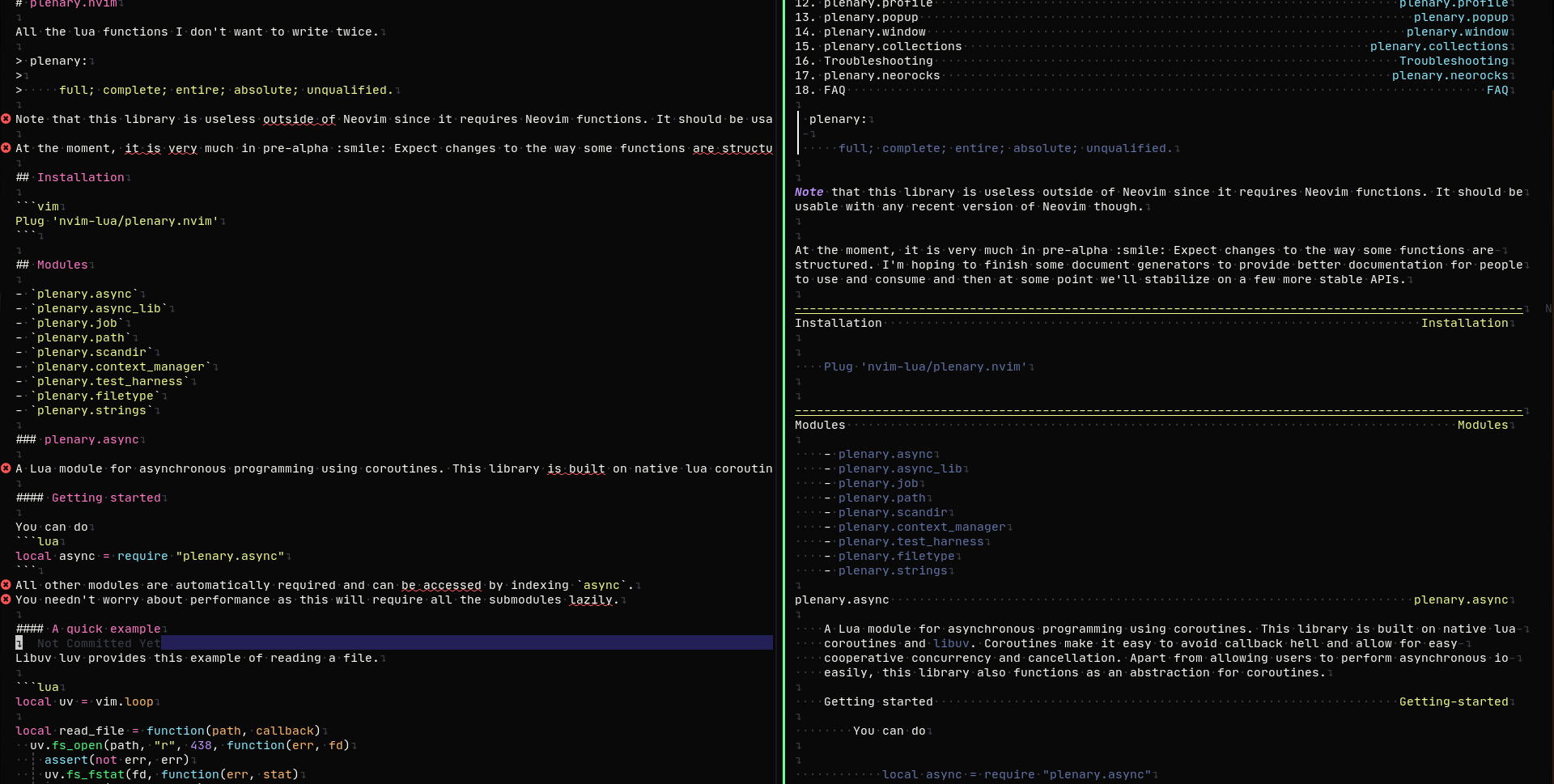Follow the right-aligned plenary.collections tag
The height and width of the screenshot is (784, 1554).
point(1439,46)
